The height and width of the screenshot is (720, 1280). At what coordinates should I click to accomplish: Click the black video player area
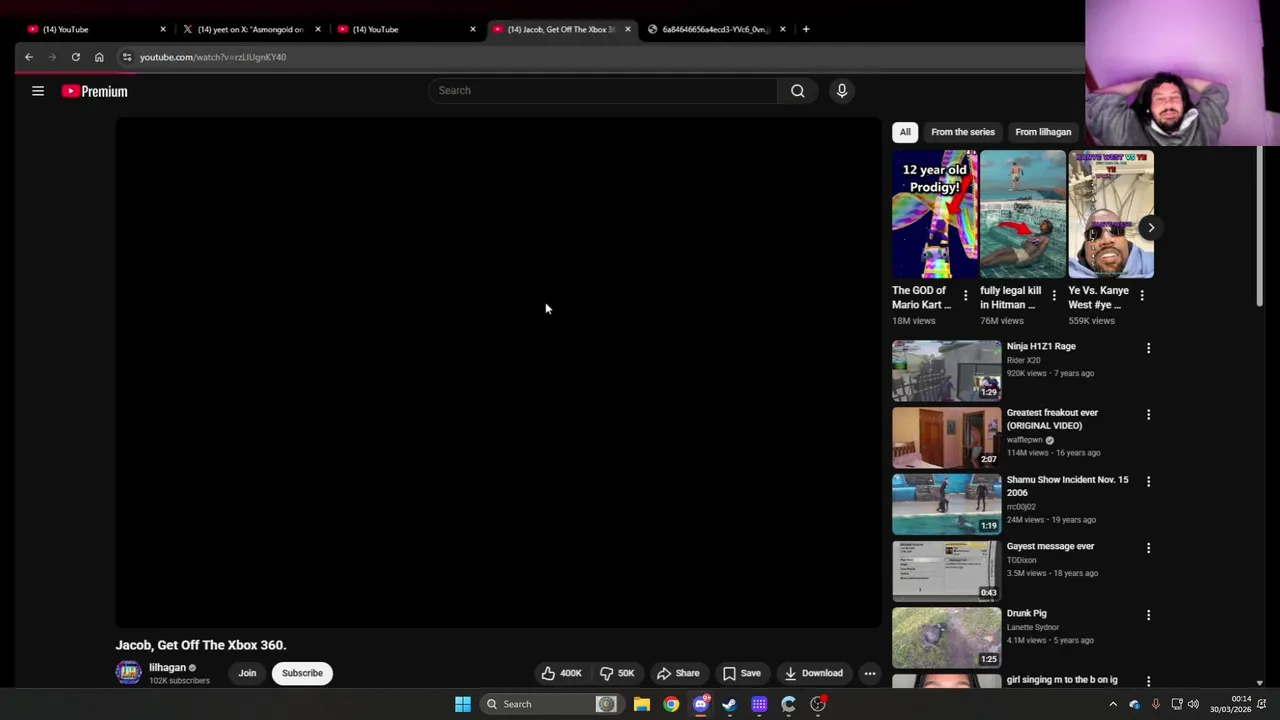click(498, 372)
